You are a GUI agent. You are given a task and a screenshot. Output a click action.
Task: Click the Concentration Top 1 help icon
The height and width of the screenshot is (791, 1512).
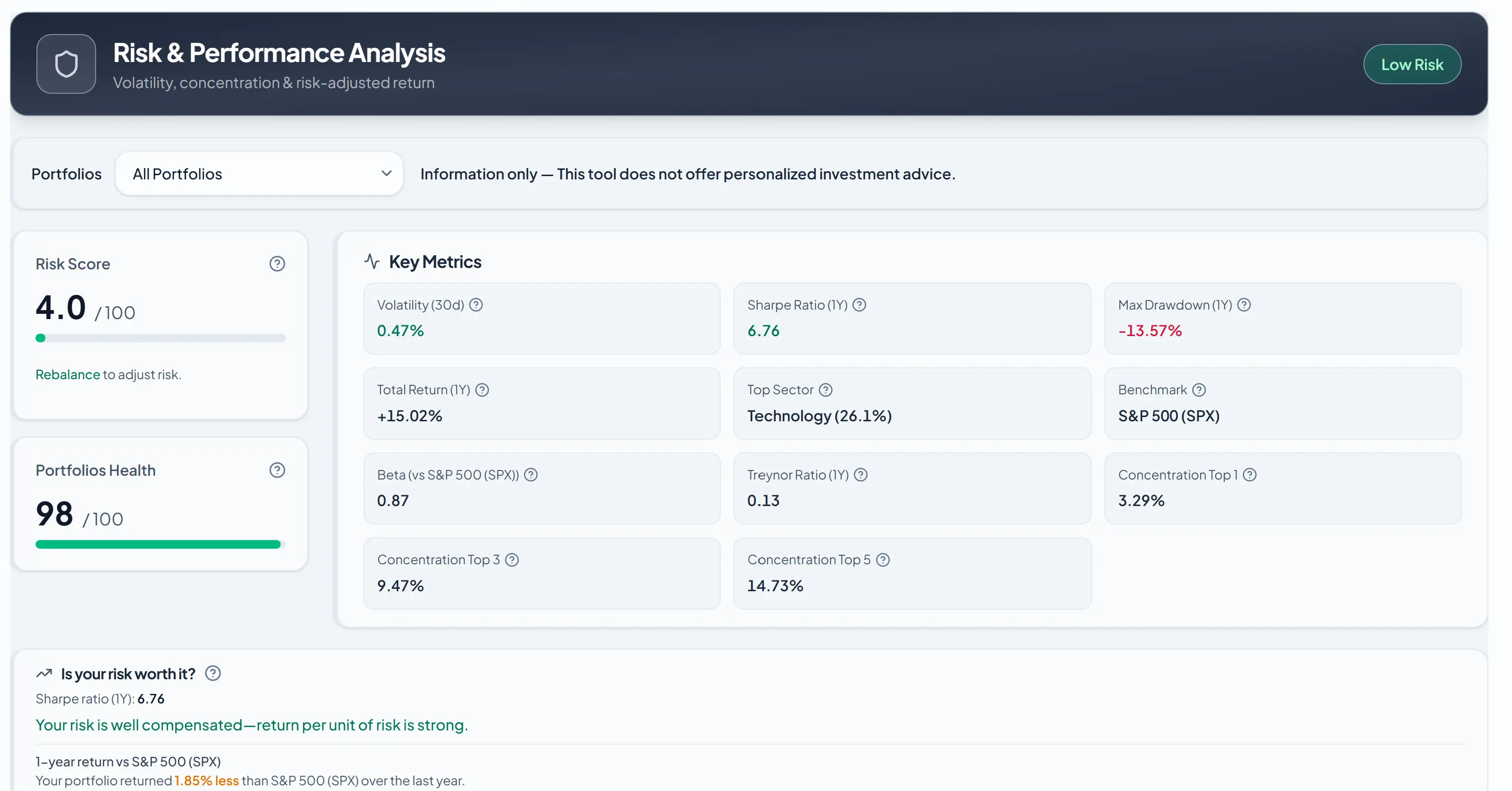click(1251, 474)
